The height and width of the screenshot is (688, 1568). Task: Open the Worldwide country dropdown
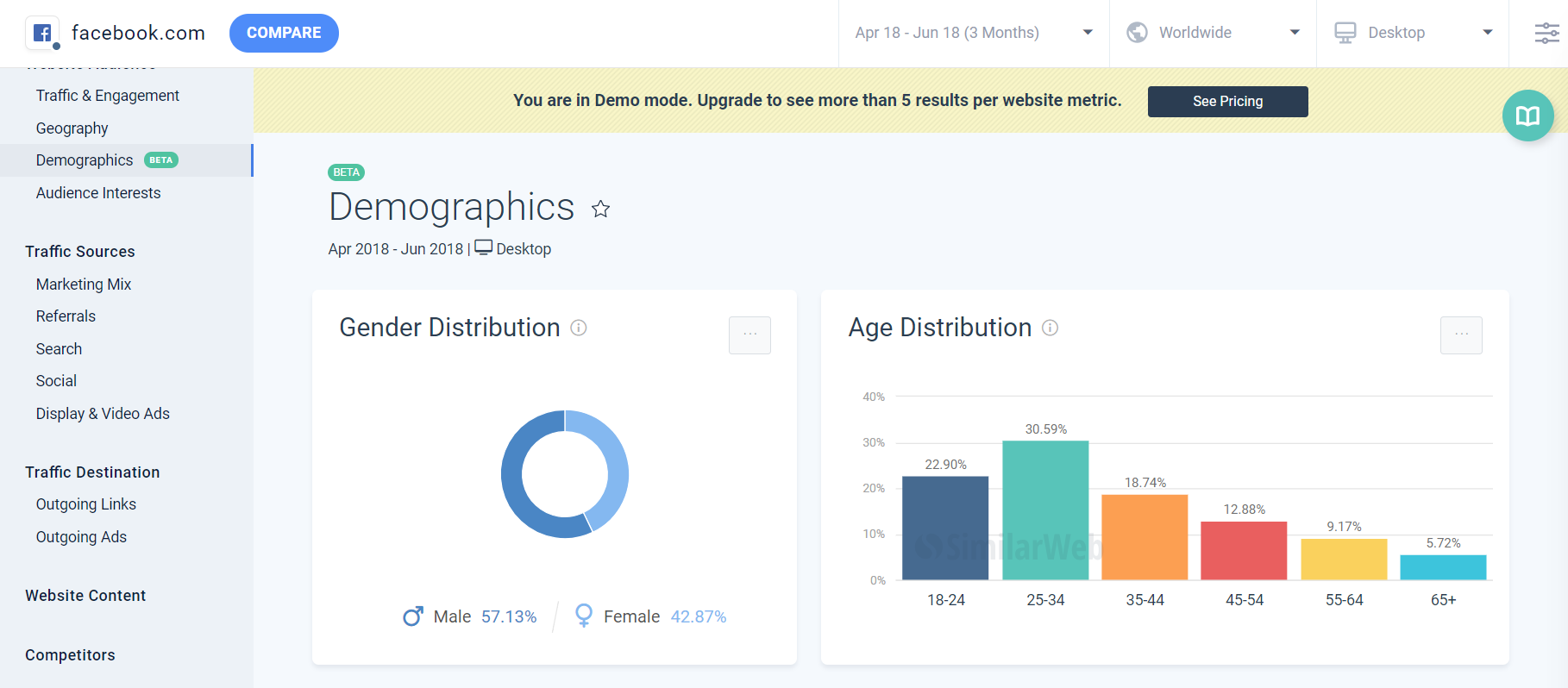click(x=1213, y=33)
